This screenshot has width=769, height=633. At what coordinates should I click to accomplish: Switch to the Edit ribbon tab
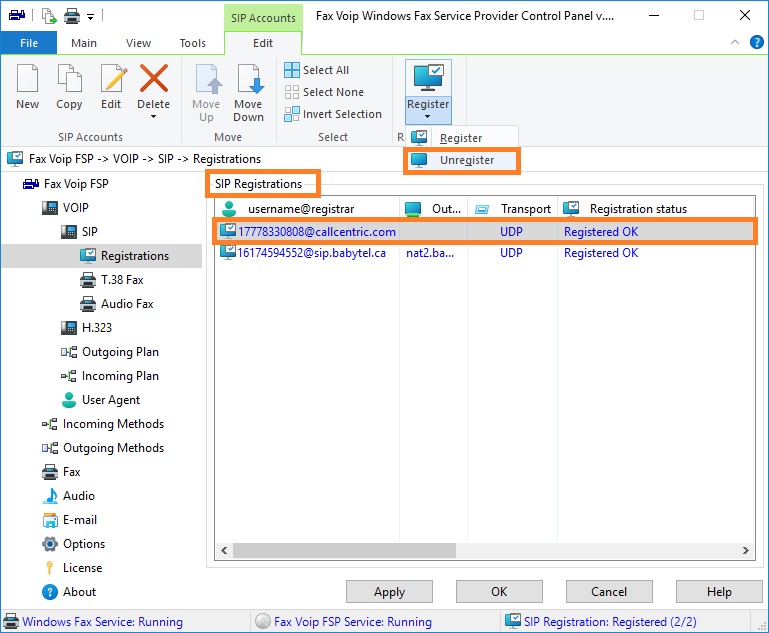(x=263, y=43)
